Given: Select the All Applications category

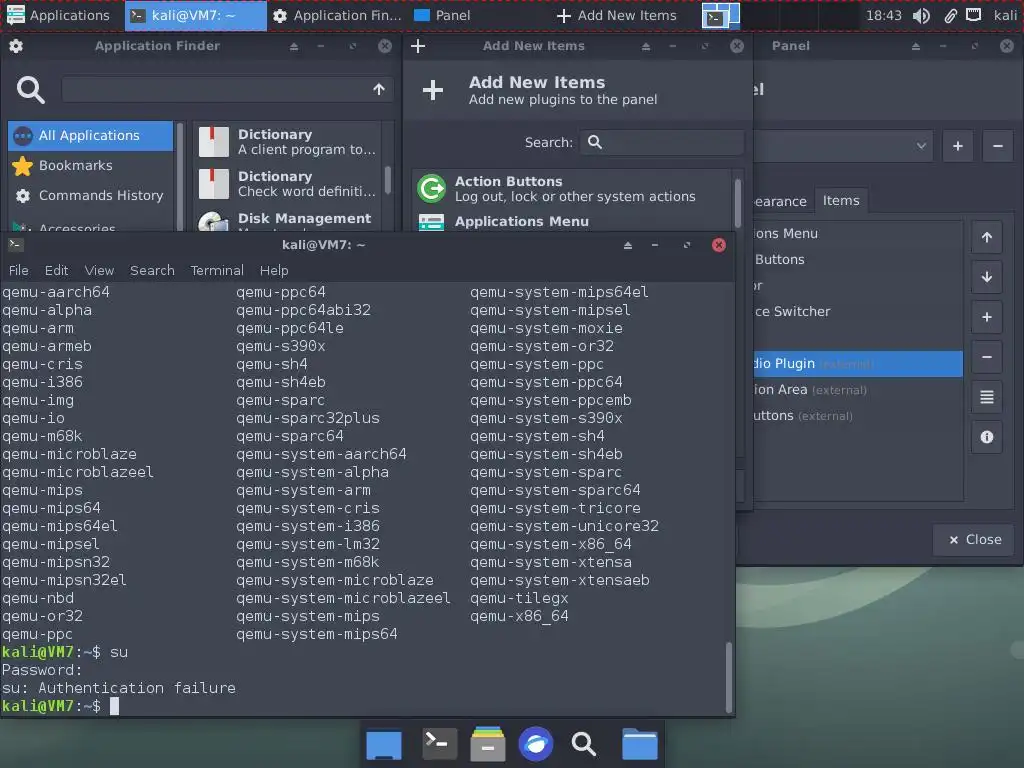Looking at the screenshot, I should (x=91, y=135).
